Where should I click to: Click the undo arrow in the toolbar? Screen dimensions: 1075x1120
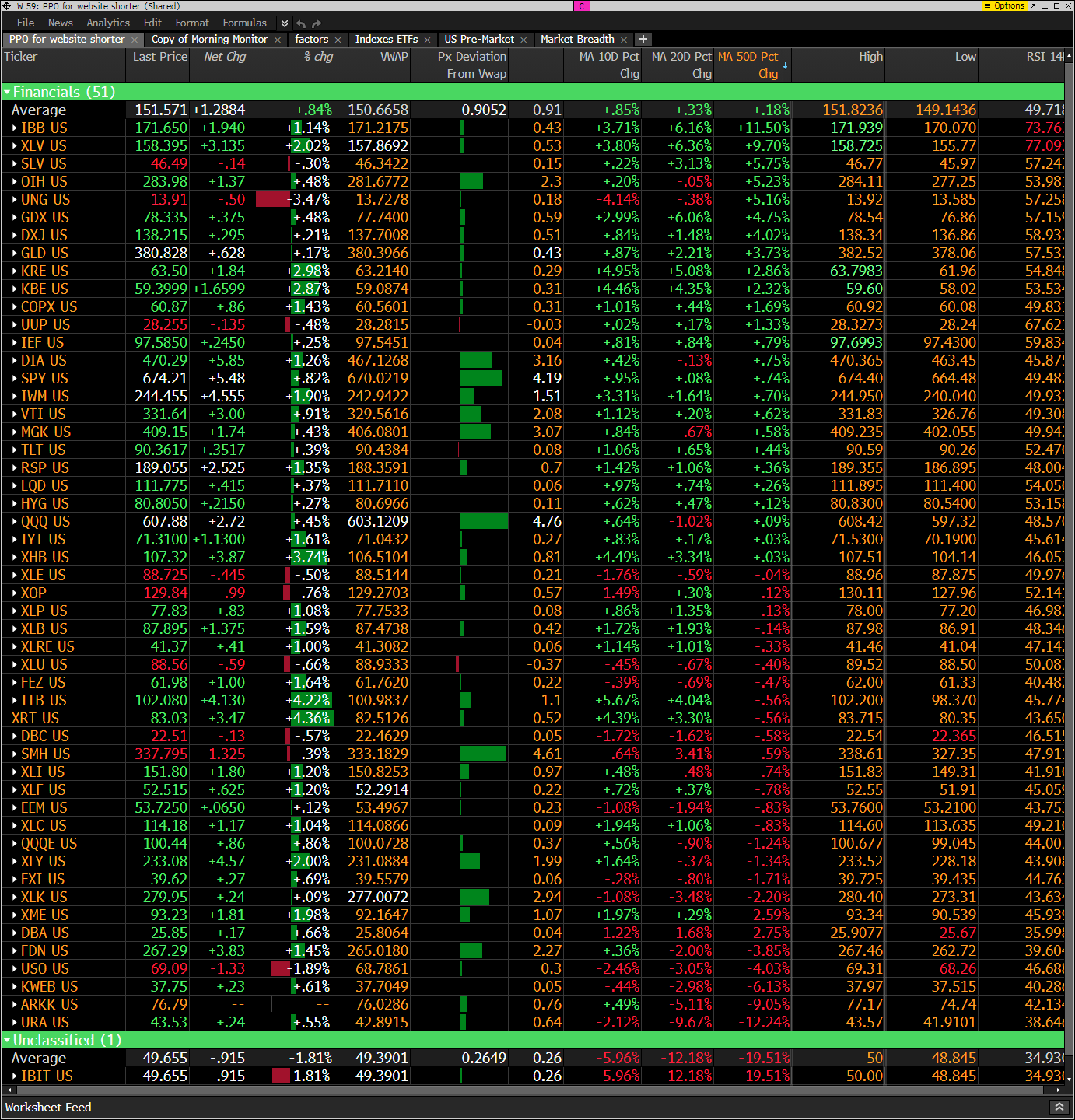pyautogui.click(x=302, y=23)
